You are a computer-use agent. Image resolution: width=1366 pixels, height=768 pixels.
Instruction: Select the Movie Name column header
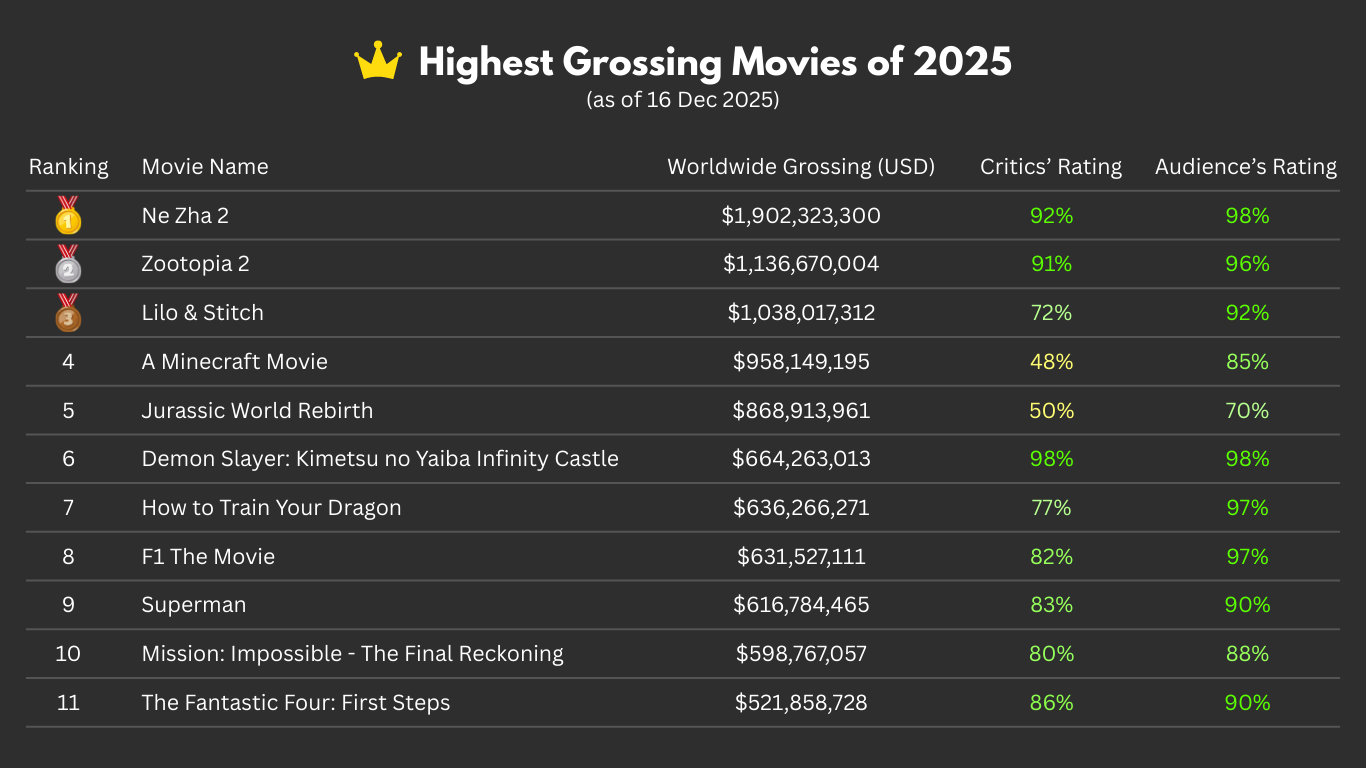(205, 167)
